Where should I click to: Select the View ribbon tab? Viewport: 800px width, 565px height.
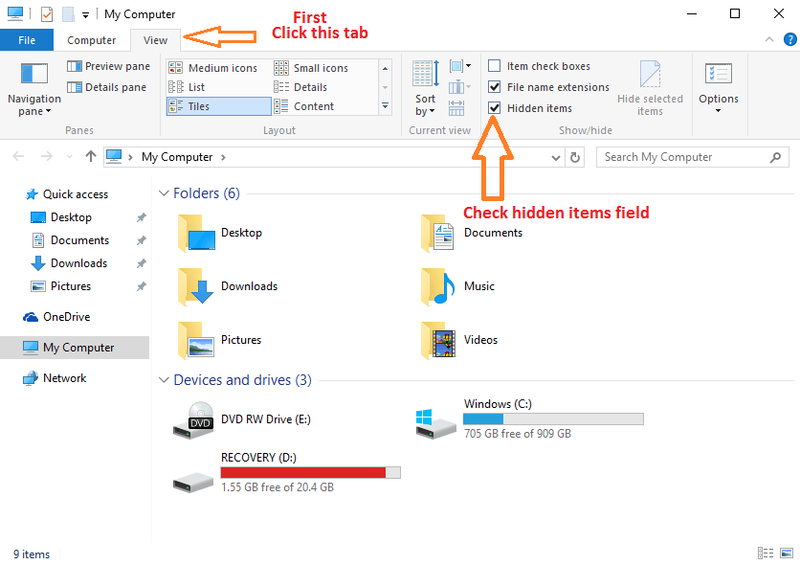(155, 40)
